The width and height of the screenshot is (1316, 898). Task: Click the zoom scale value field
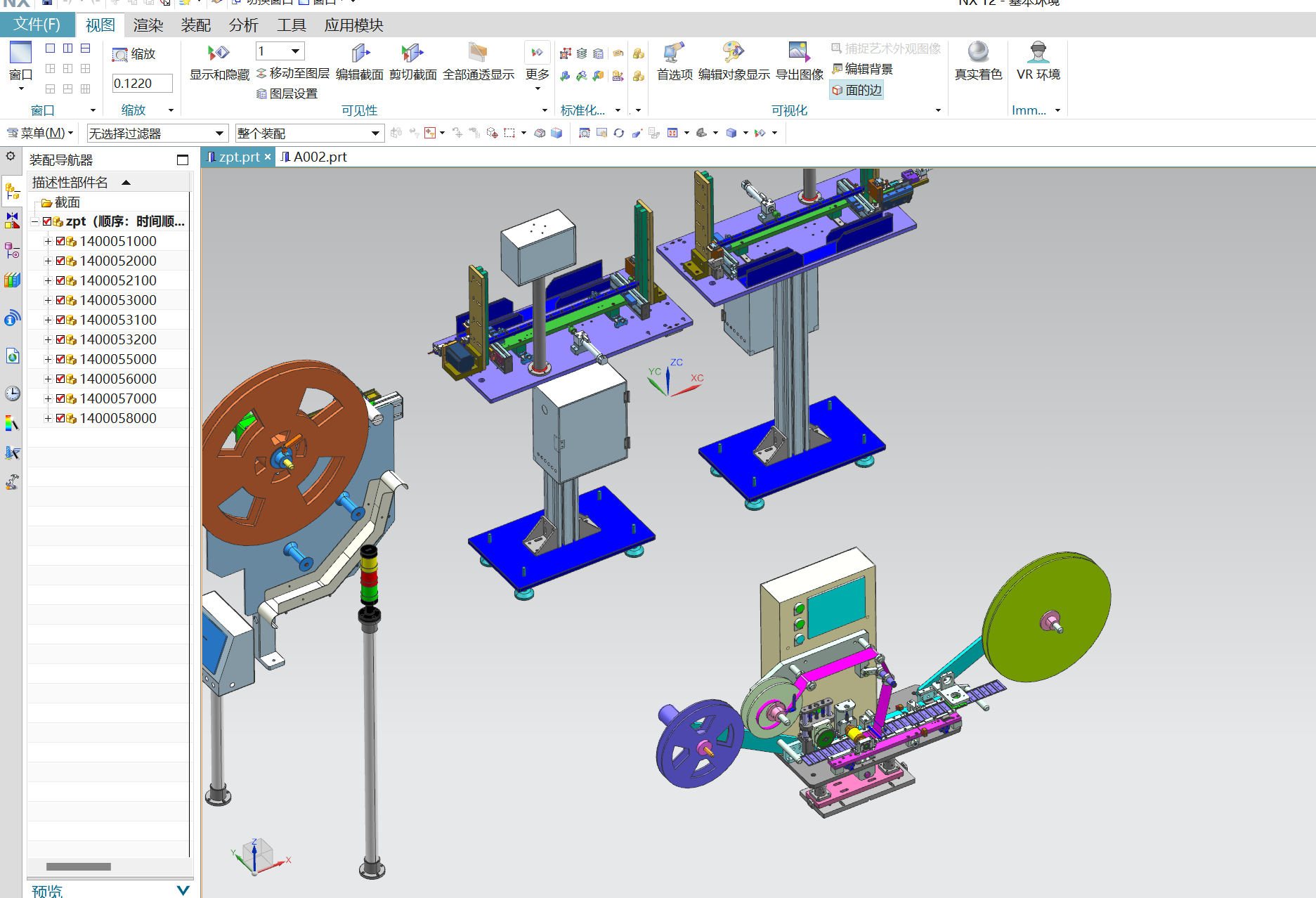143,83
